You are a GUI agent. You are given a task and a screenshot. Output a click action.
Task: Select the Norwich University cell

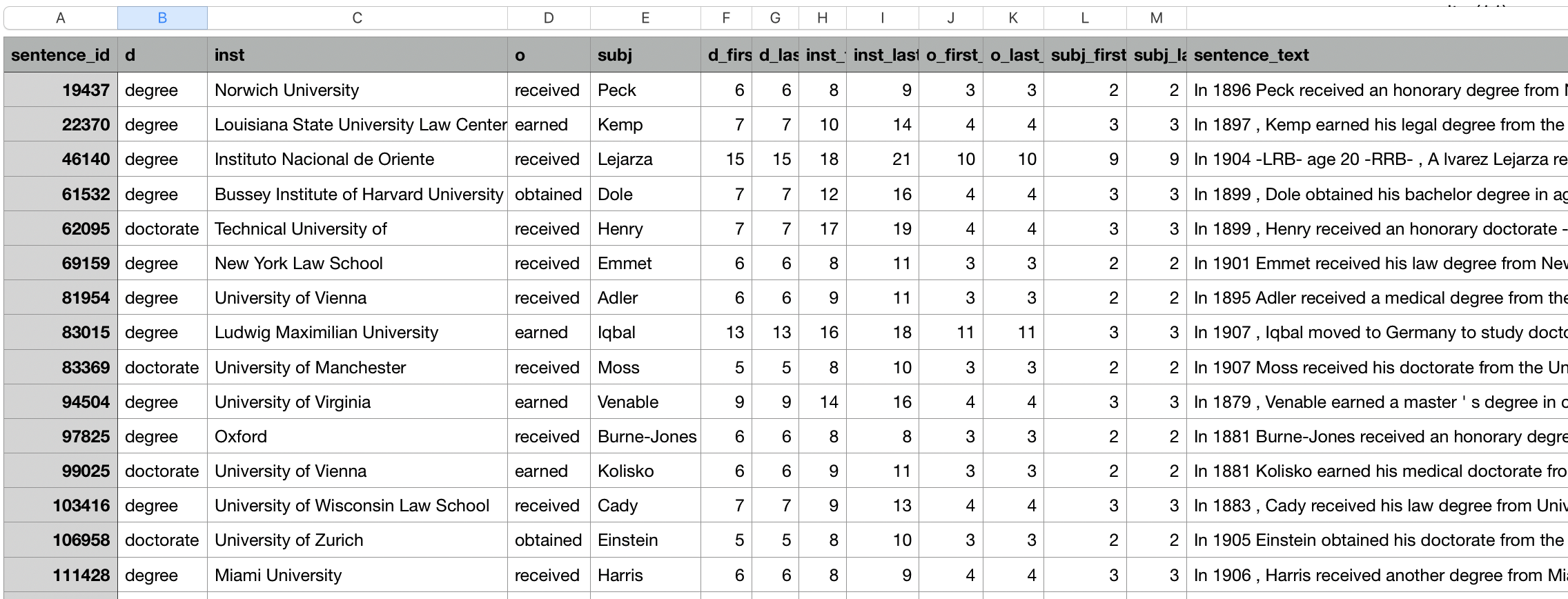coord(357,90)
